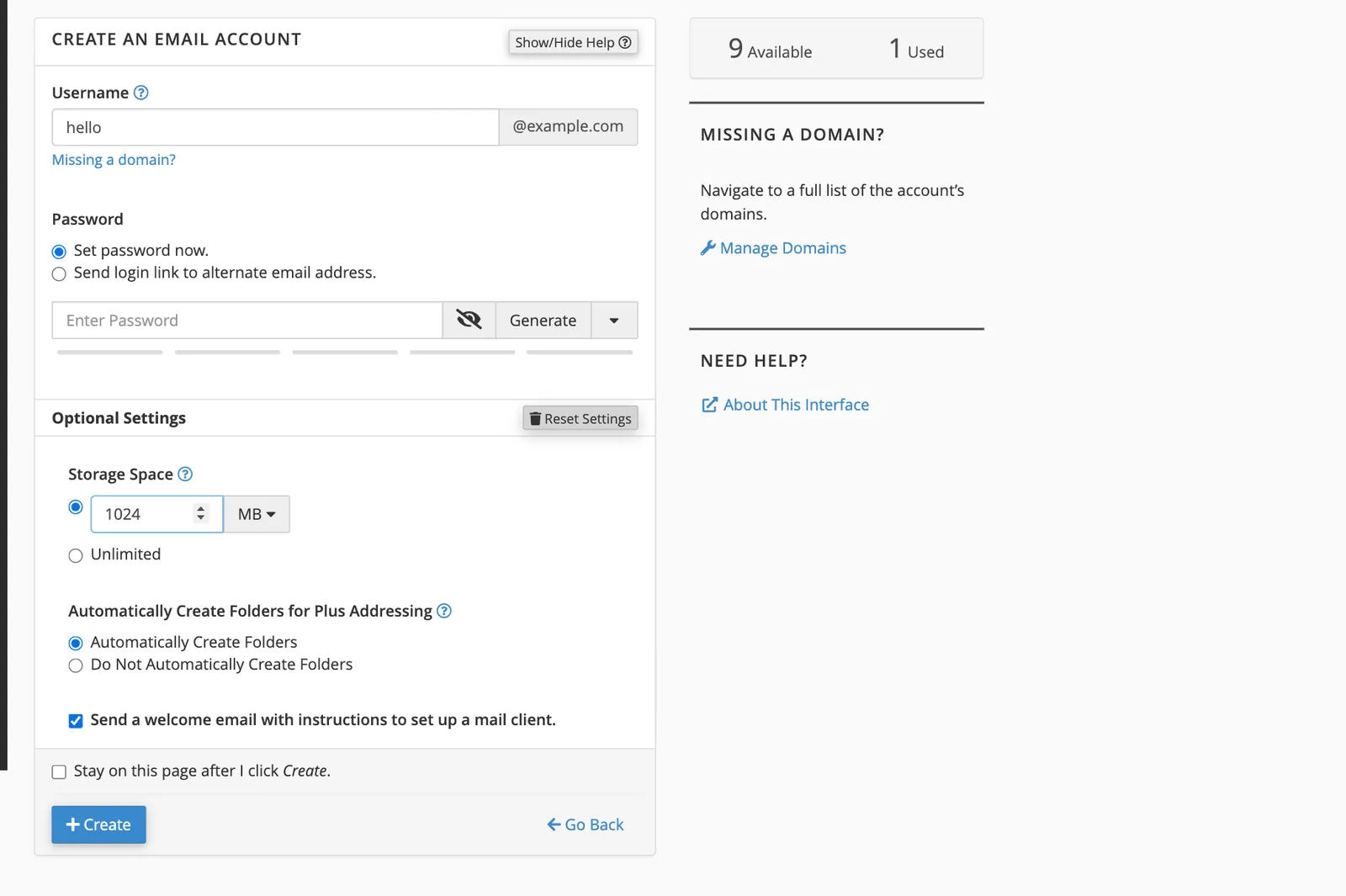This screenshot has width=1346, height=896.
Task: Open About This Interface link
Action: pyautogui.click(x=785, y=405)
